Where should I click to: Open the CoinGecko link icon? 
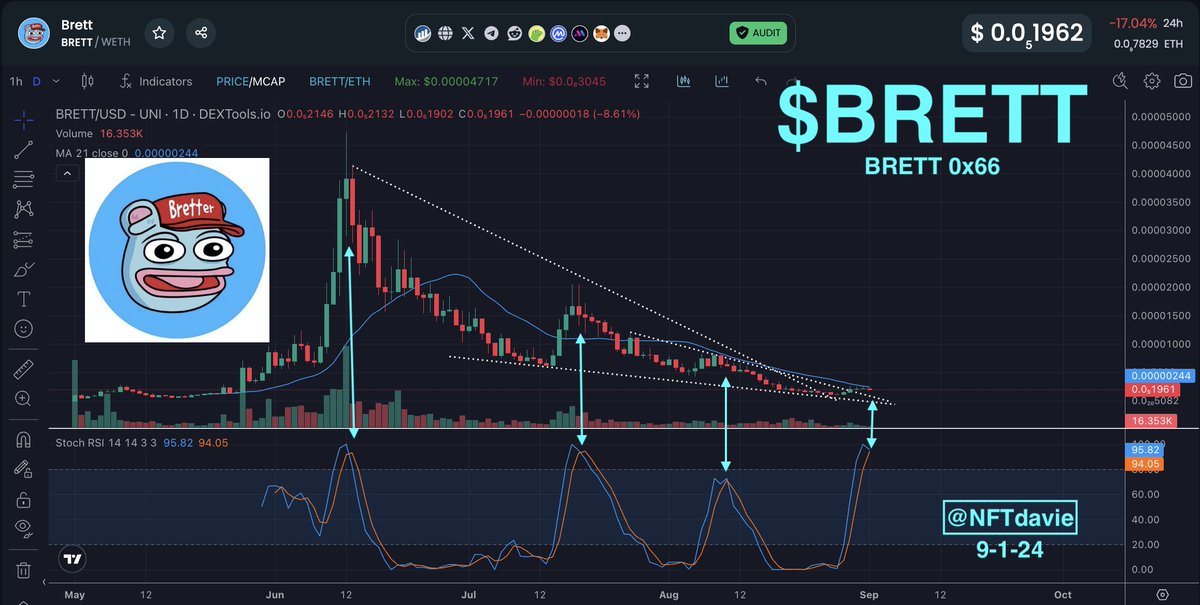point(535,33)
